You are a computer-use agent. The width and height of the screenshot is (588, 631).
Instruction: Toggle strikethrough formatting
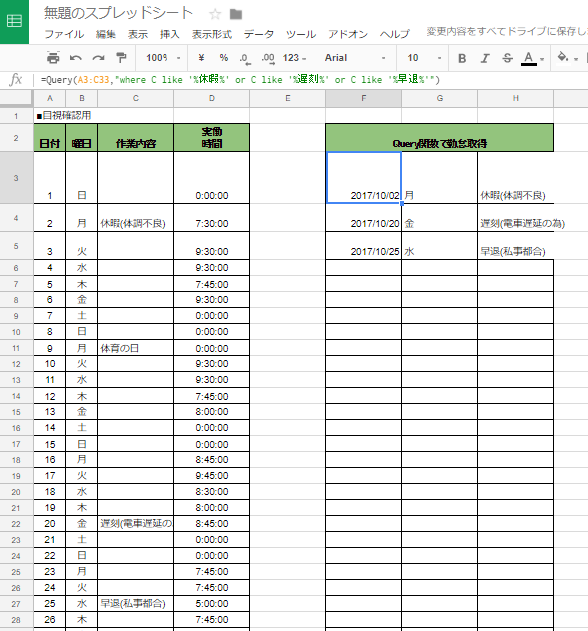(508, 58)
